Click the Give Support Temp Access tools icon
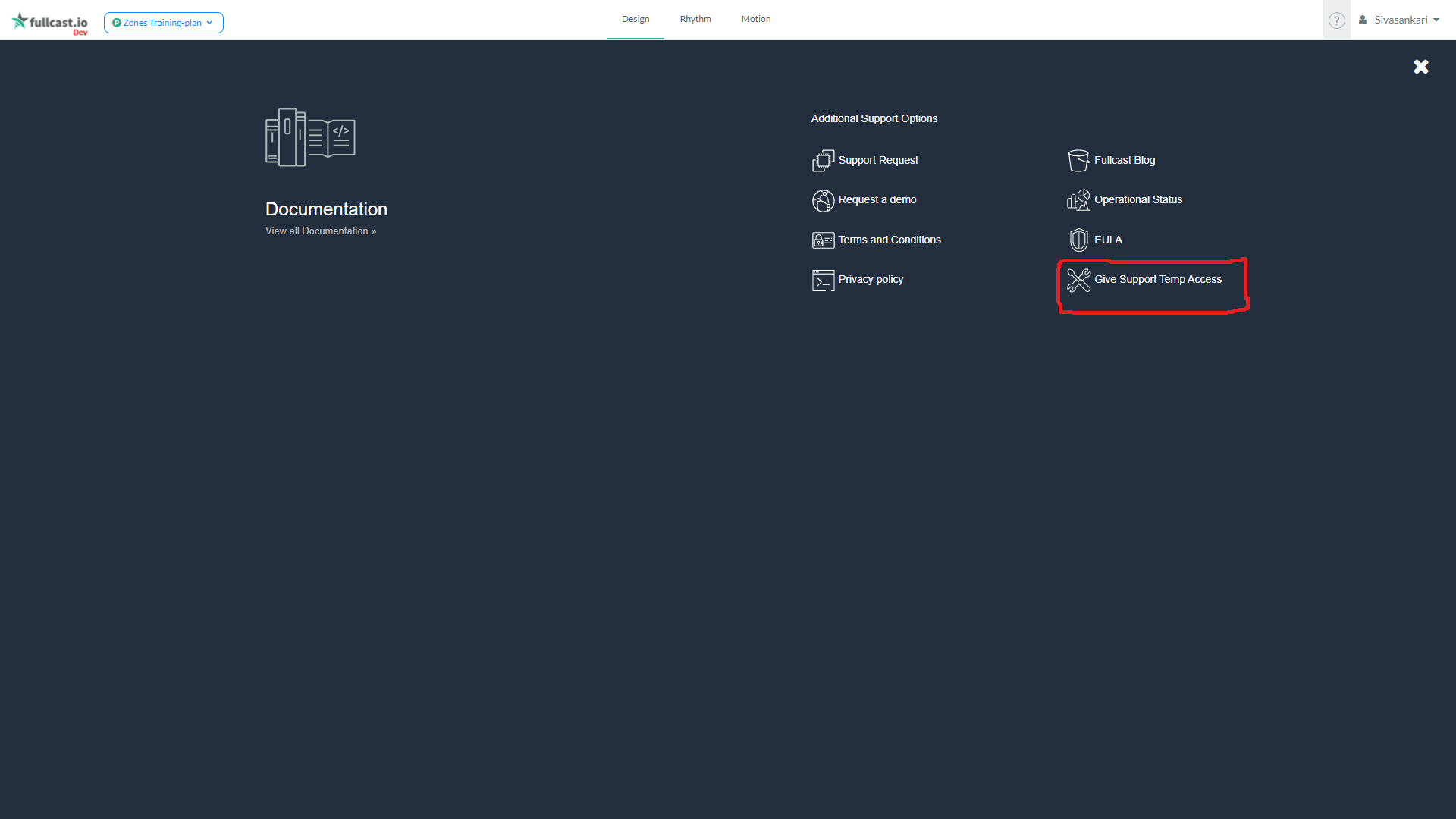This screenshot has width=1456, height=819. 1078,280
